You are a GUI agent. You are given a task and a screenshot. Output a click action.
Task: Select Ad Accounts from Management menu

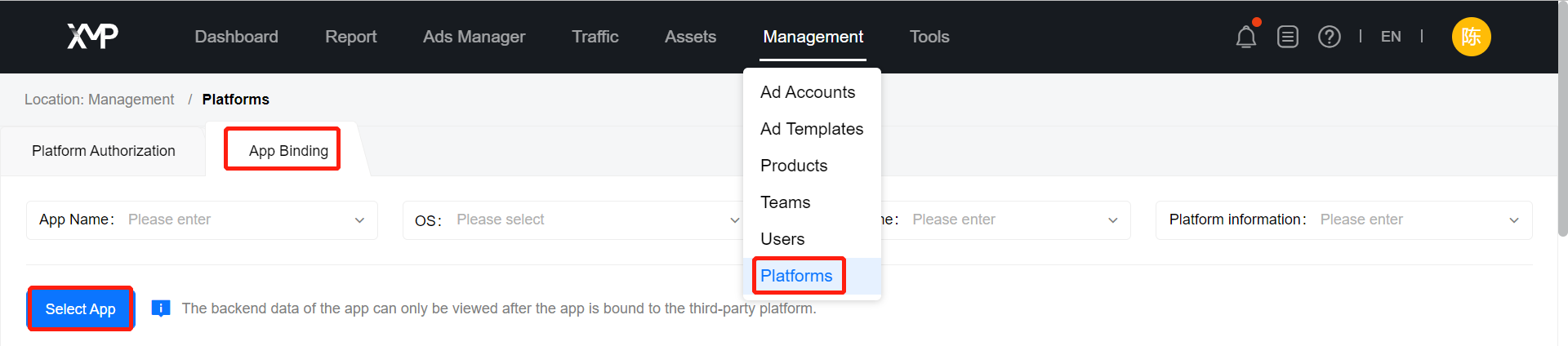[x=808, y=92]
